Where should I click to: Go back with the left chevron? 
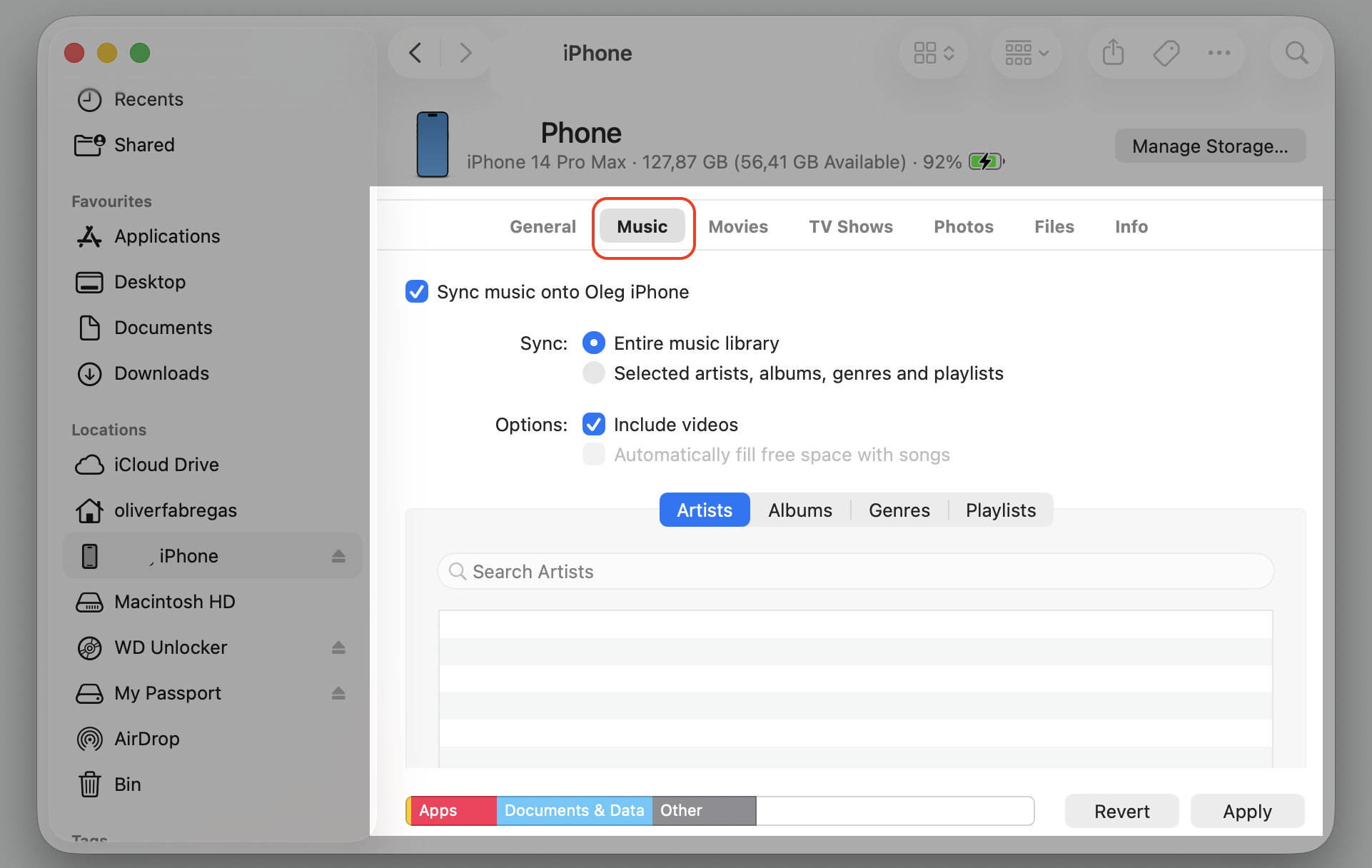pos(415,53)
